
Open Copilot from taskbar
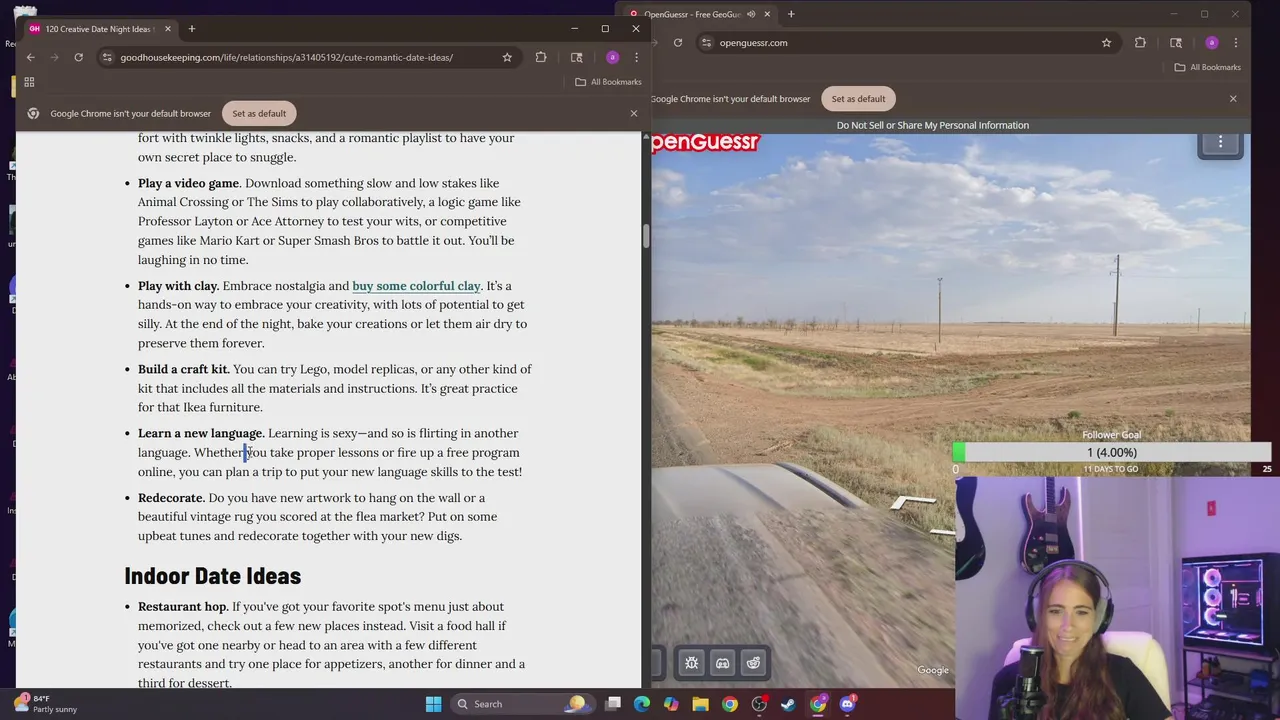click(671, 704)
